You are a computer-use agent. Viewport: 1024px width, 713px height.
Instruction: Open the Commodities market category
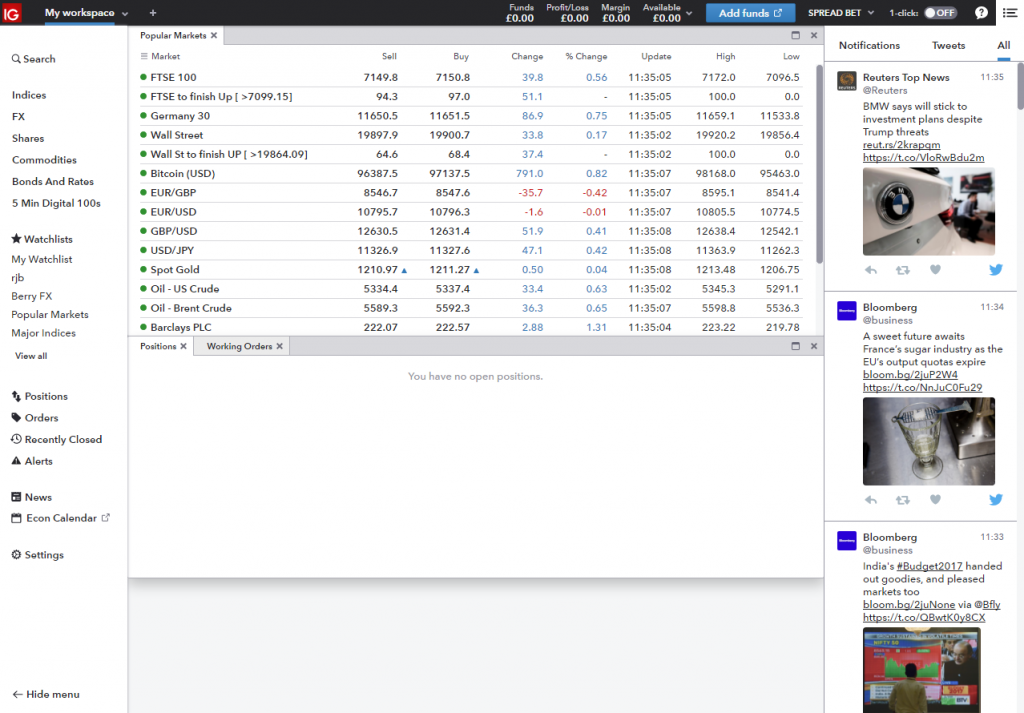pos(44,160)
